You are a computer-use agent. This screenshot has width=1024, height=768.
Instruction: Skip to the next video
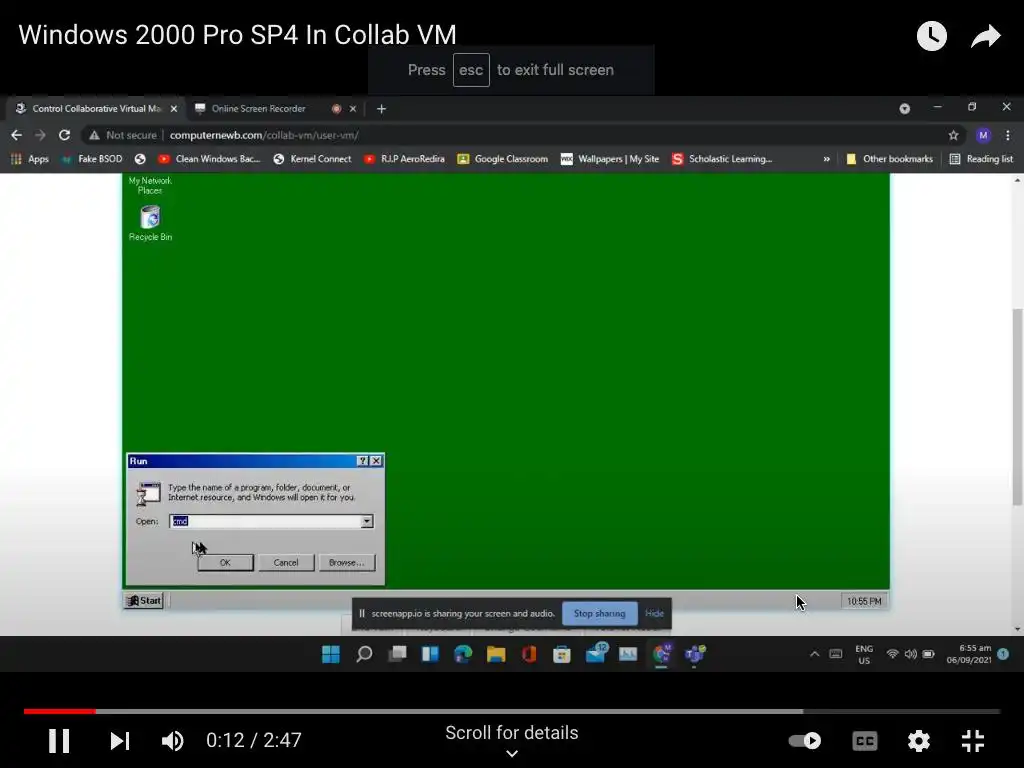(120, 741)
